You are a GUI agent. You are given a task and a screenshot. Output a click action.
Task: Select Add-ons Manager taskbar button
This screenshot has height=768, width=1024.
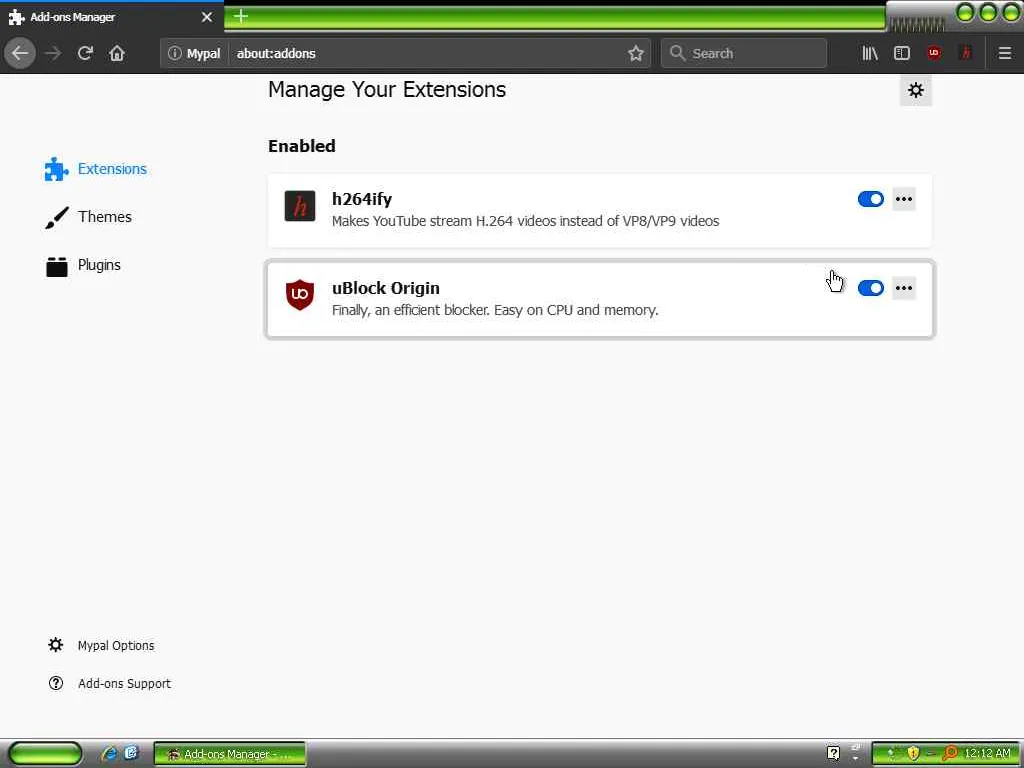230,754
